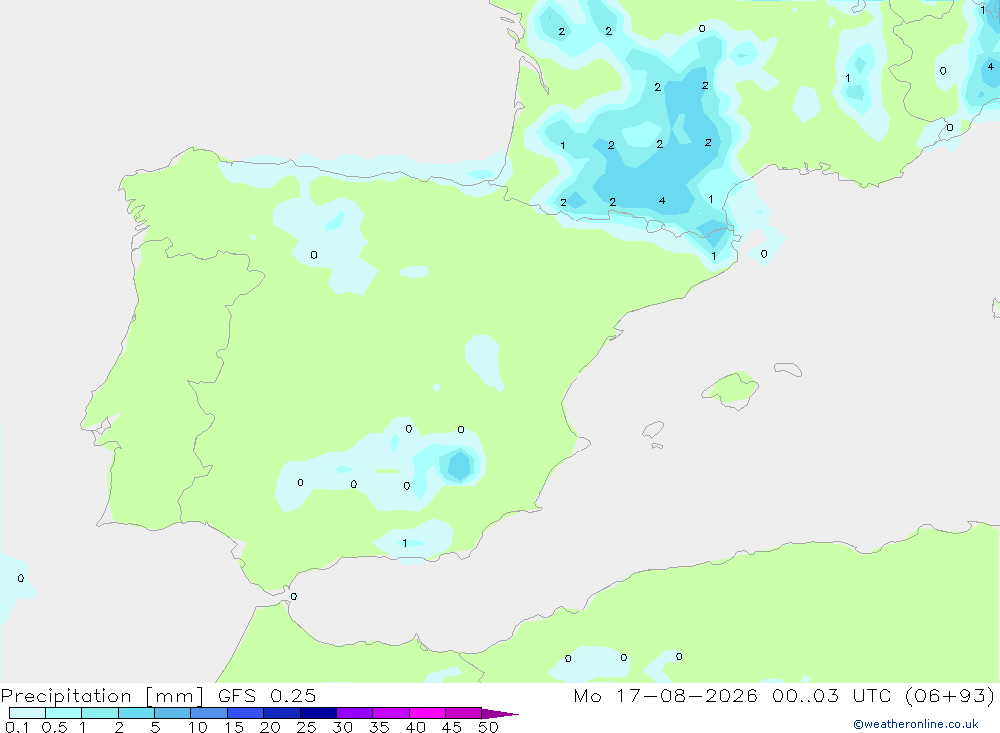The width and height of the screenshot is (1000, 733).
Task: Click the '00..03 UTC' time range text
Action: pos(832,695)
